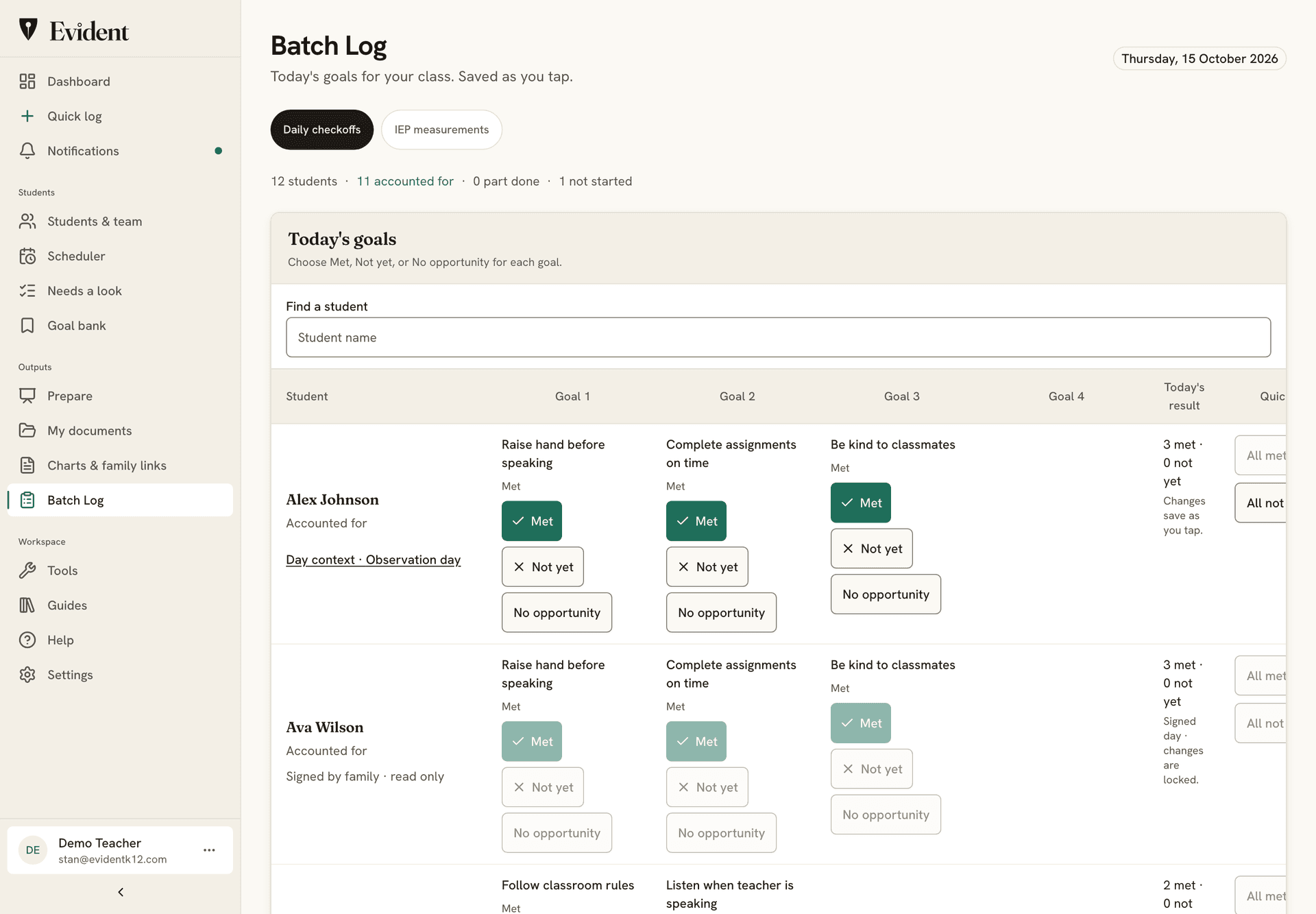
Task: Select Met for Alex Johnson's Raise hand goal
Action: click(x=532, y=521)
